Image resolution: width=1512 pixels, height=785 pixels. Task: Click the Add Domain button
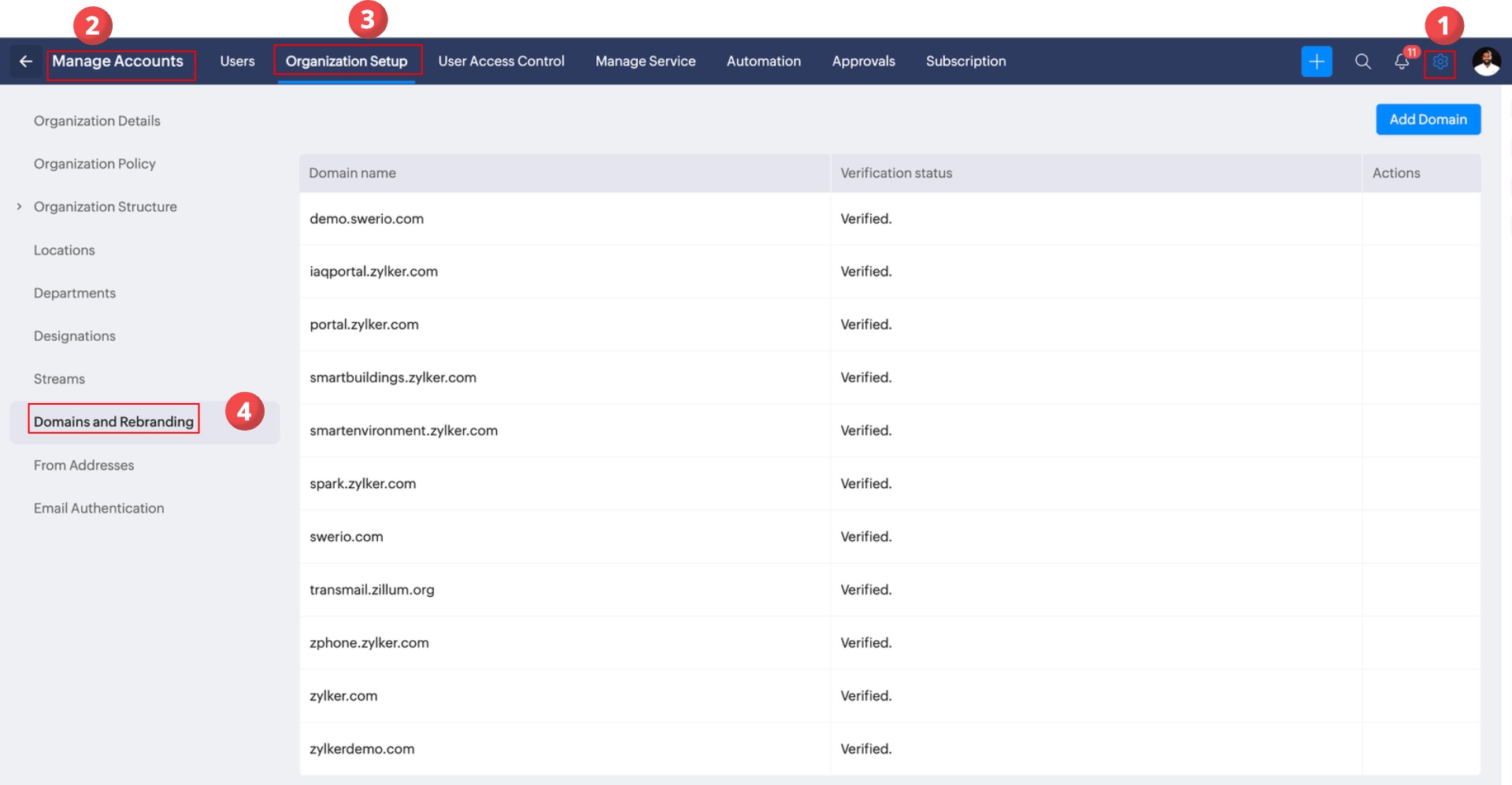1429,120
